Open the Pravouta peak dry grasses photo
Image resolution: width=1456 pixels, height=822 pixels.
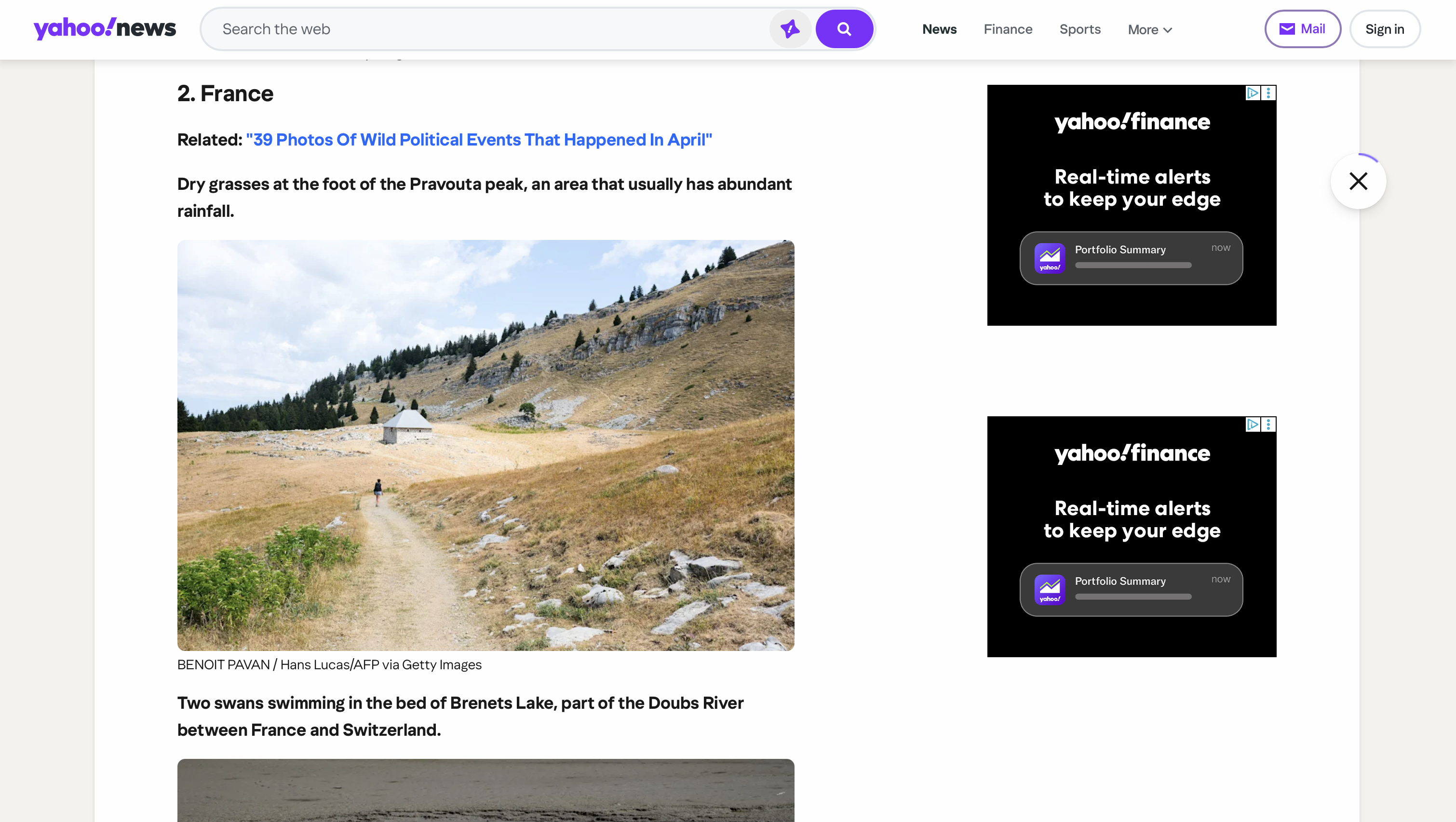(x=485, y=445)
